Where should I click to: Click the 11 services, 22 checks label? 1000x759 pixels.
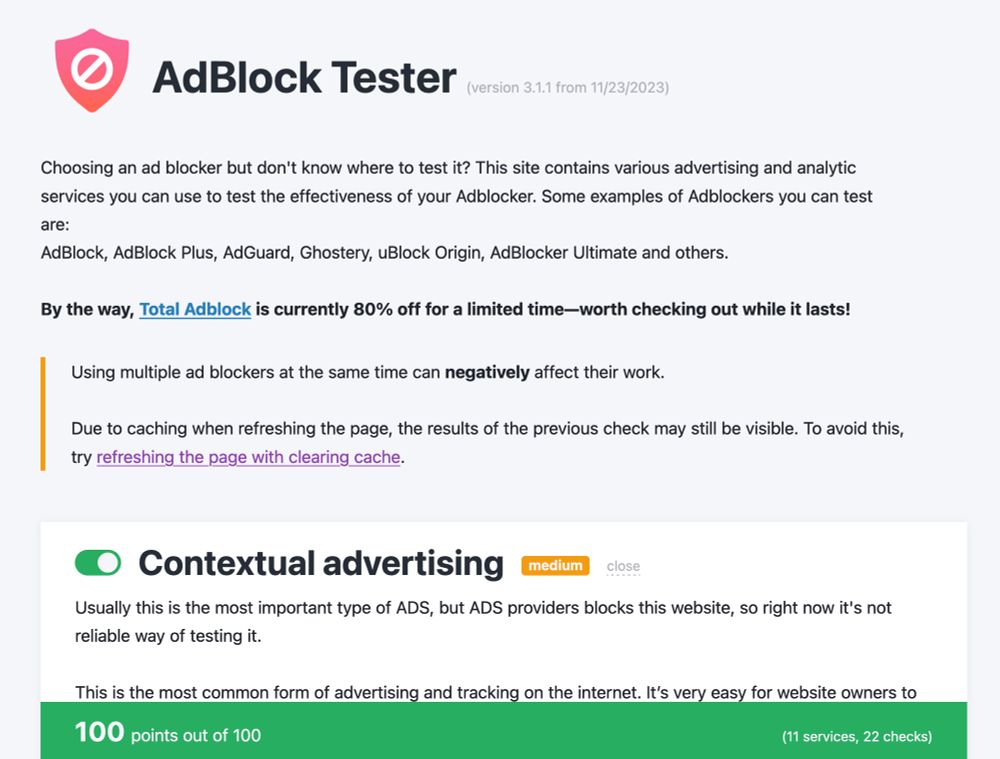pos(854,736)
